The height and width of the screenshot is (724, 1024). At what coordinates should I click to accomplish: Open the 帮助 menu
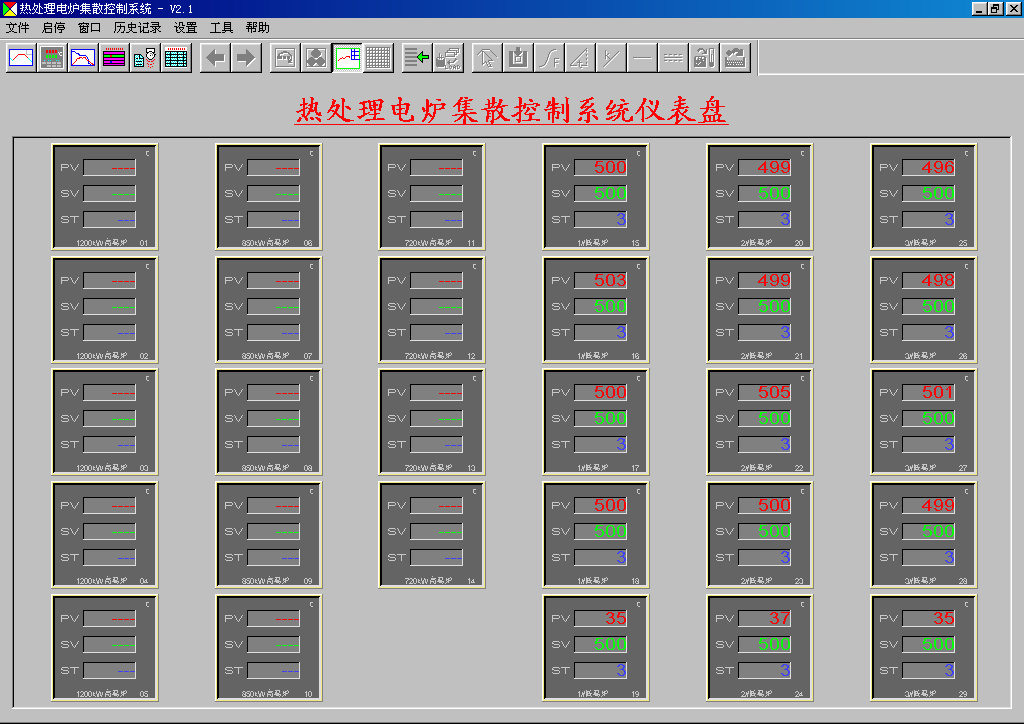pyautogui.click(x=257, y=28)
